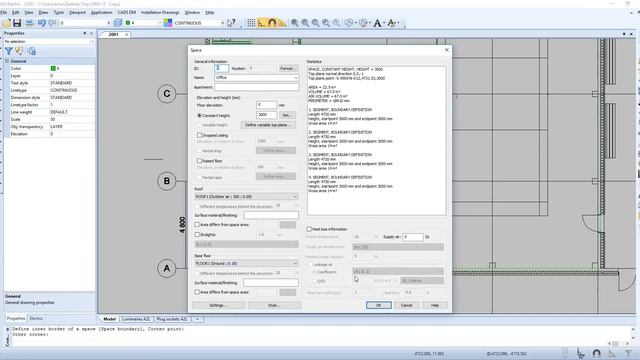Undo last action in toolbar

tap(42, 23)
